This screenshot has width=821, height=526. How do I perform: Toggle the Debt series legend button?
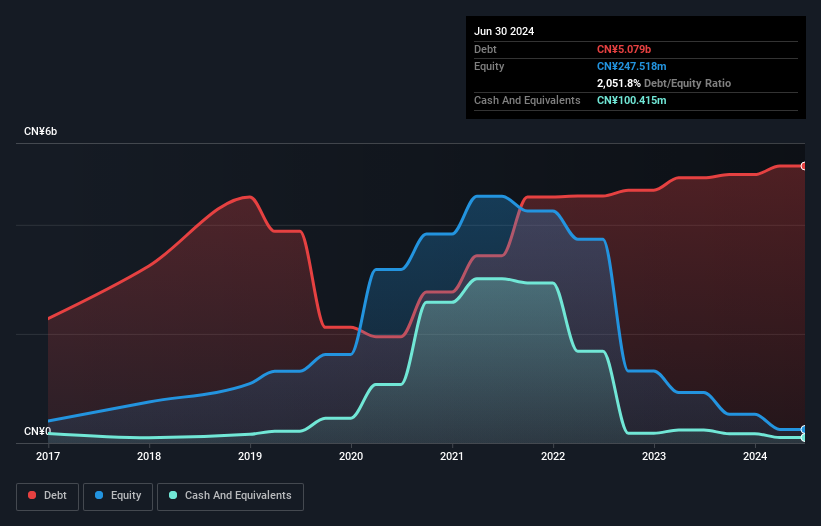(48, 496)
